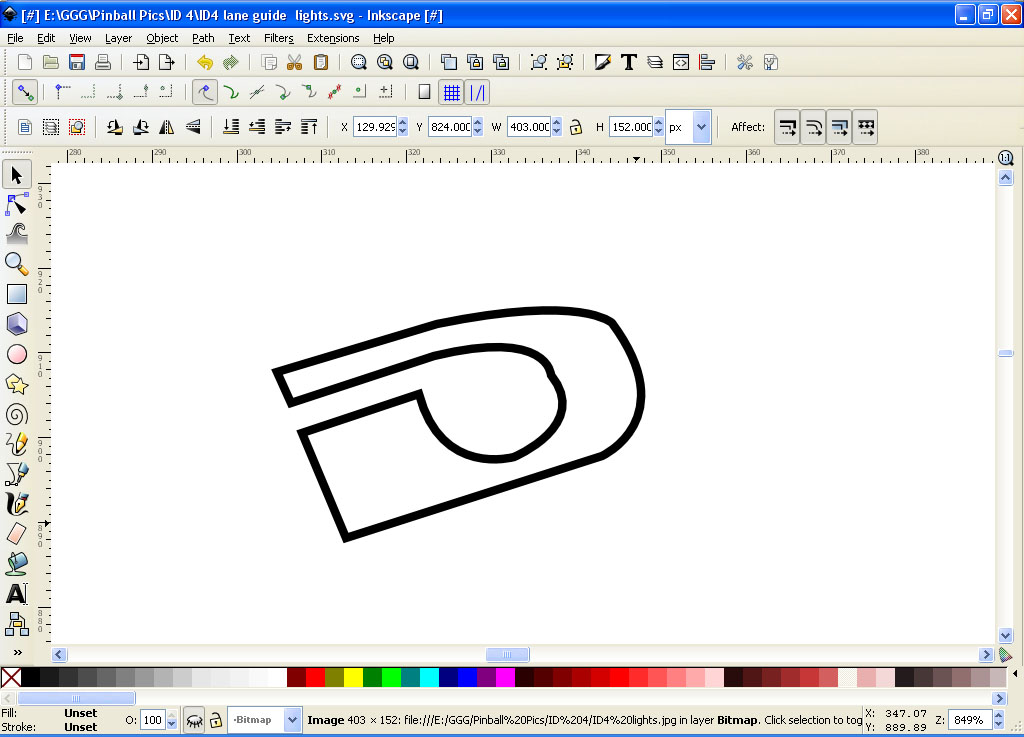Viewport: 1024px width, 737px height.
Task: Select the Calligraphy pen tool
Action: pyautogui.click(x=17, y=503)
